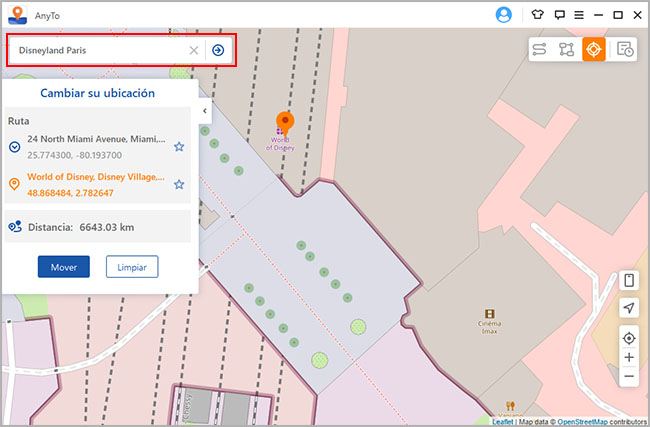Open the OpenStreetMap link
Image resolution: width=650 pixels, height=427 pixels.
[x=582, y=422]
